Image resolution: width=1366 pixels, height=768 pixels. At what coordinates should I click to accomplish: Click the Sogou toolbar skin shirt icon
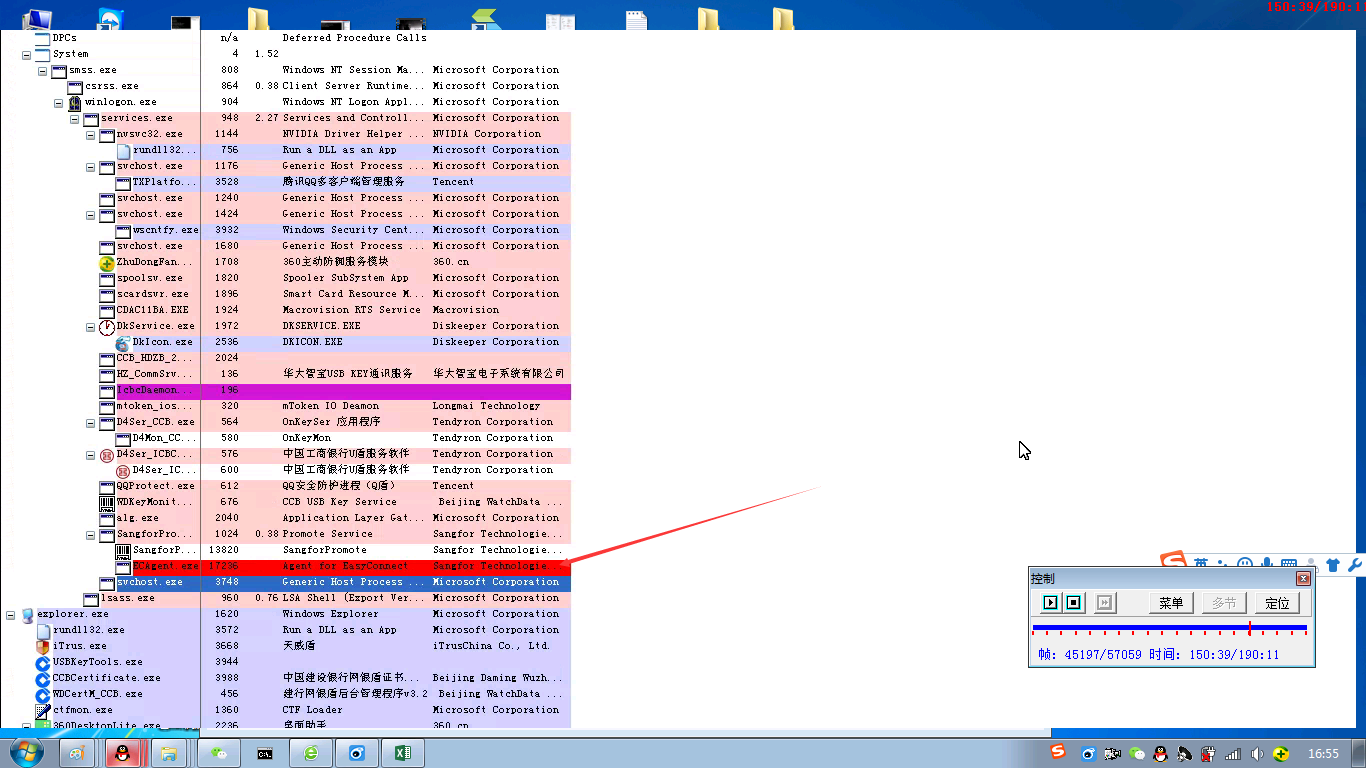pos(1332,565)
